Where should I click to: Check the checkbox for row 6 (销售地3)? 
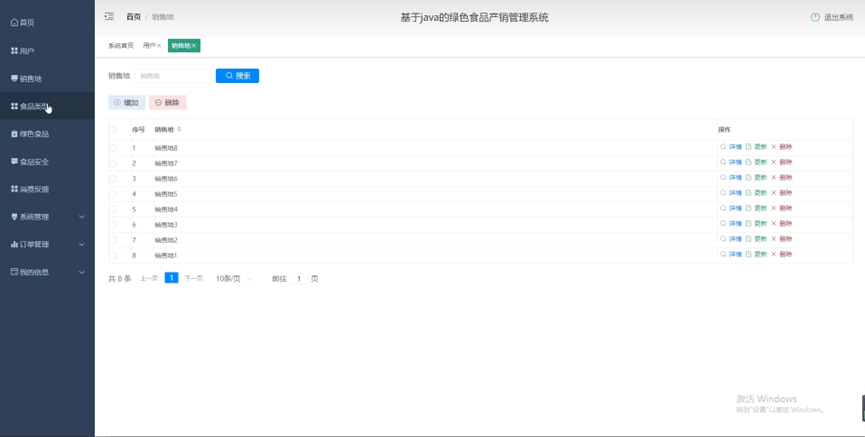pyautogui.click(x=113, y=225)
